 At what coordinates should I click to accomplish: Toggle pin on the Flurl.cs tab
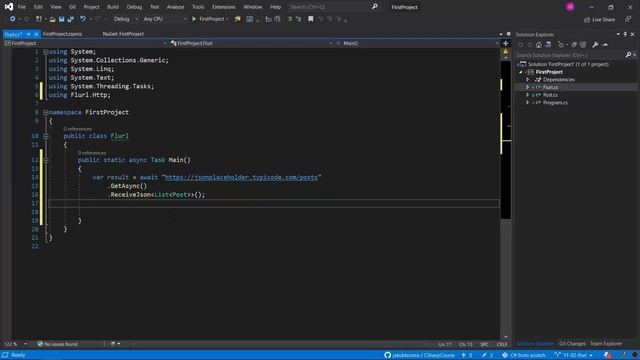click(x=29, y=34)
